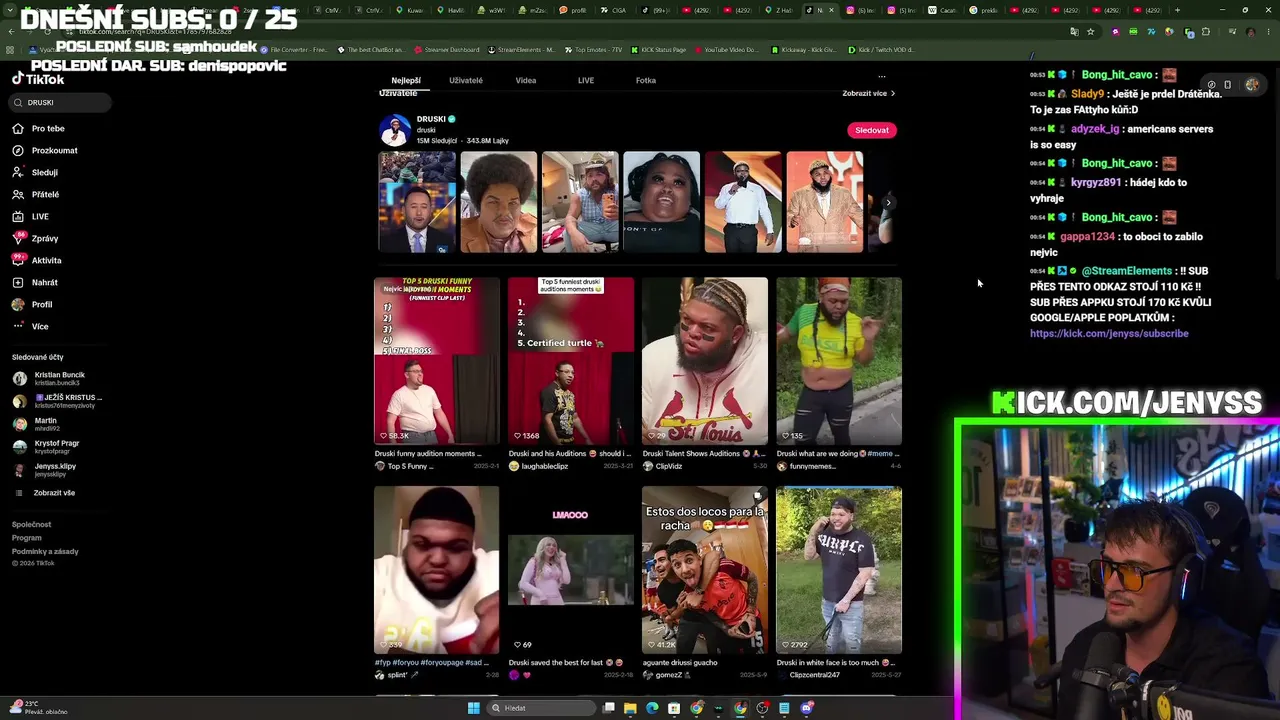Click the taskbar Hledat search box
Image resolution: width=1280 pixels, height=720 pixels.
[x=540, y=708]
